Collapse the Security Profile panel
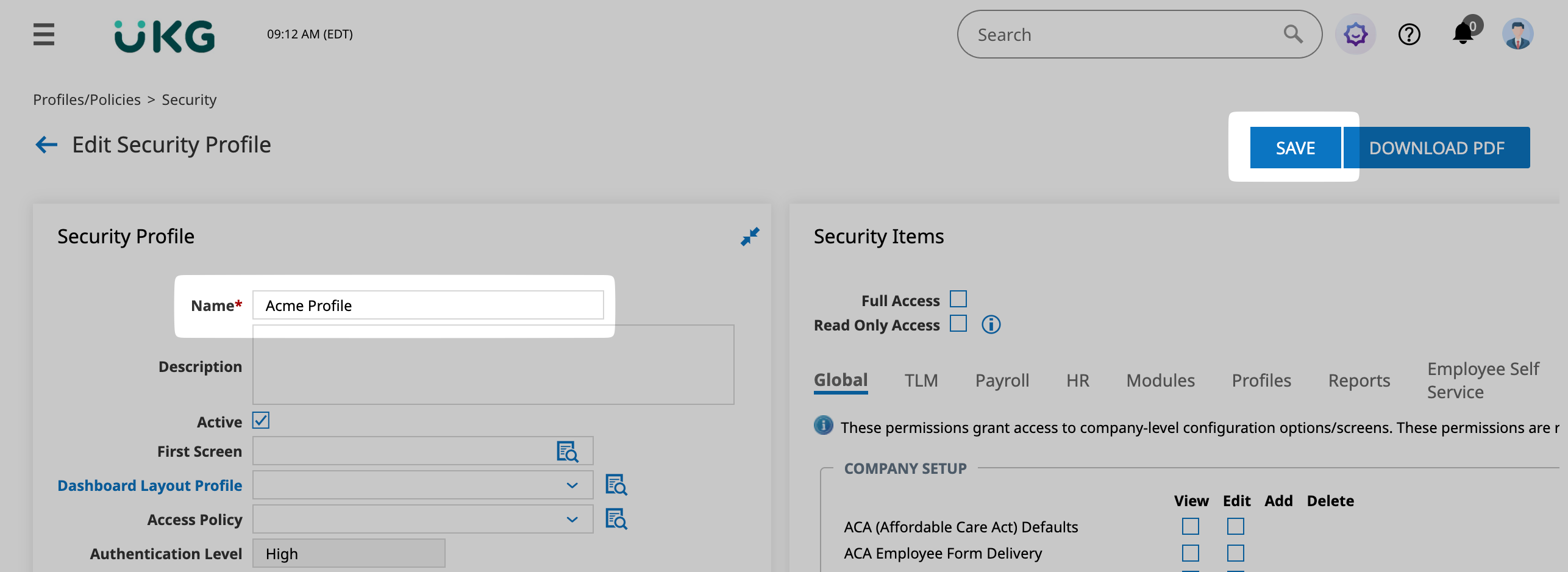The height and width of the screenshot is (572, 1568). 750,237
